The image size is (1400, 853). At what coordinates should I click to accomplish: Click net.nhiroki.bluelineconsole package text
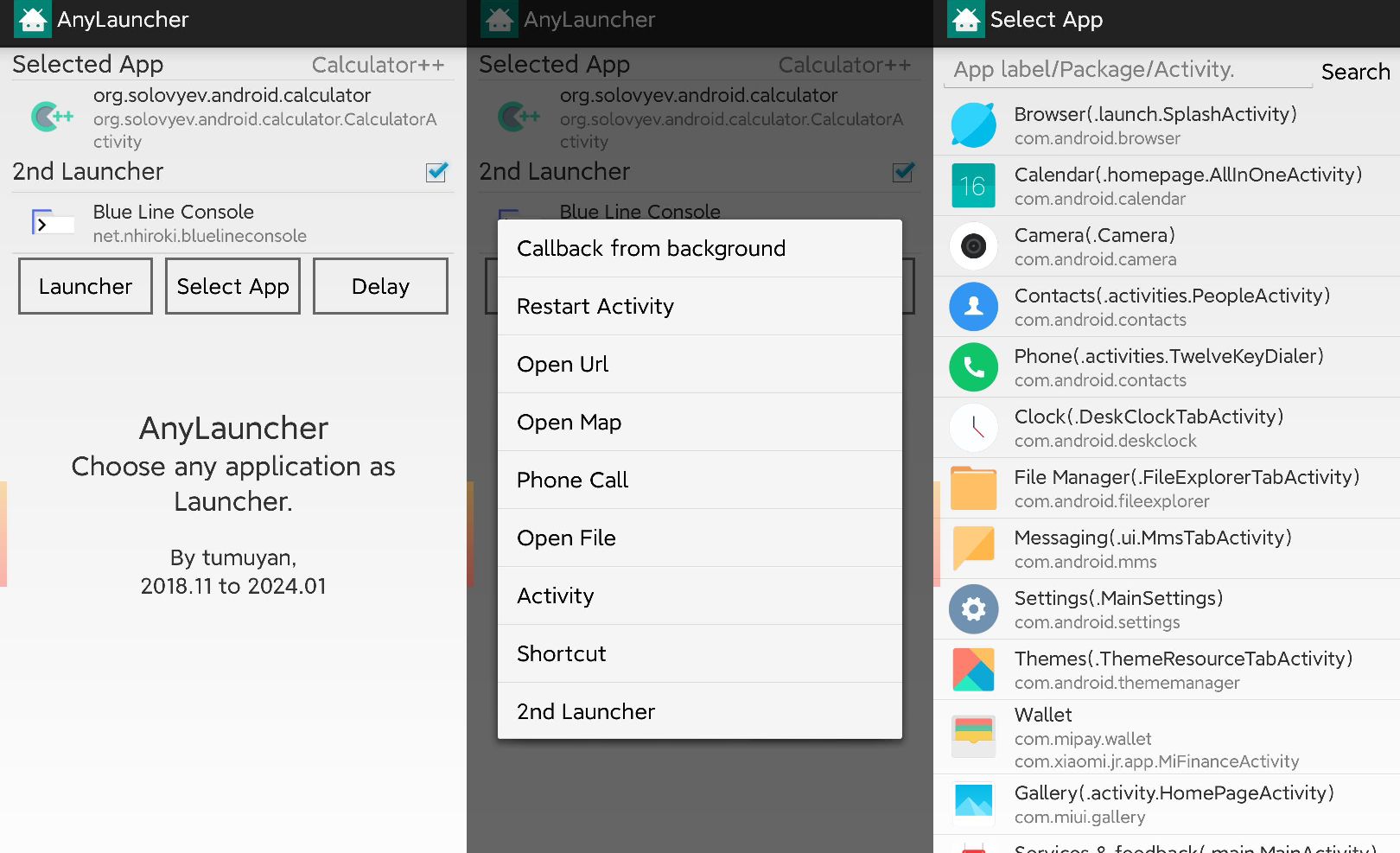pos(200,236)
